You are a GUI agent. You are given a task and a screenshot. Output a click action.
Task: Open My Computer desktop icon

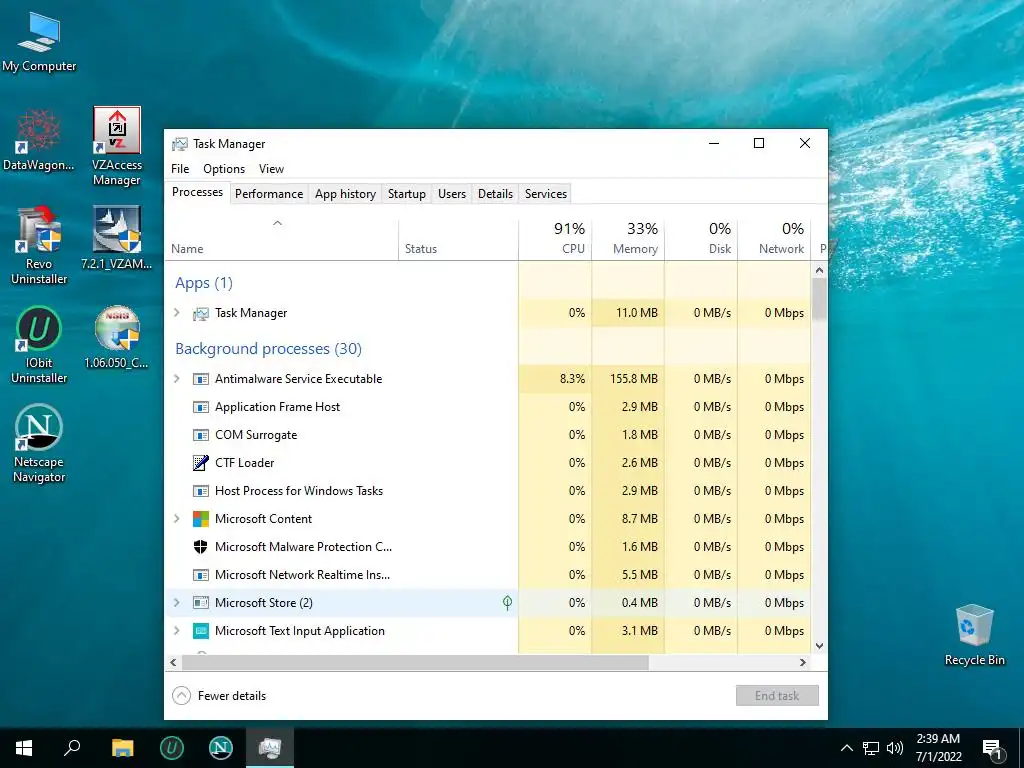pos(39,41)
